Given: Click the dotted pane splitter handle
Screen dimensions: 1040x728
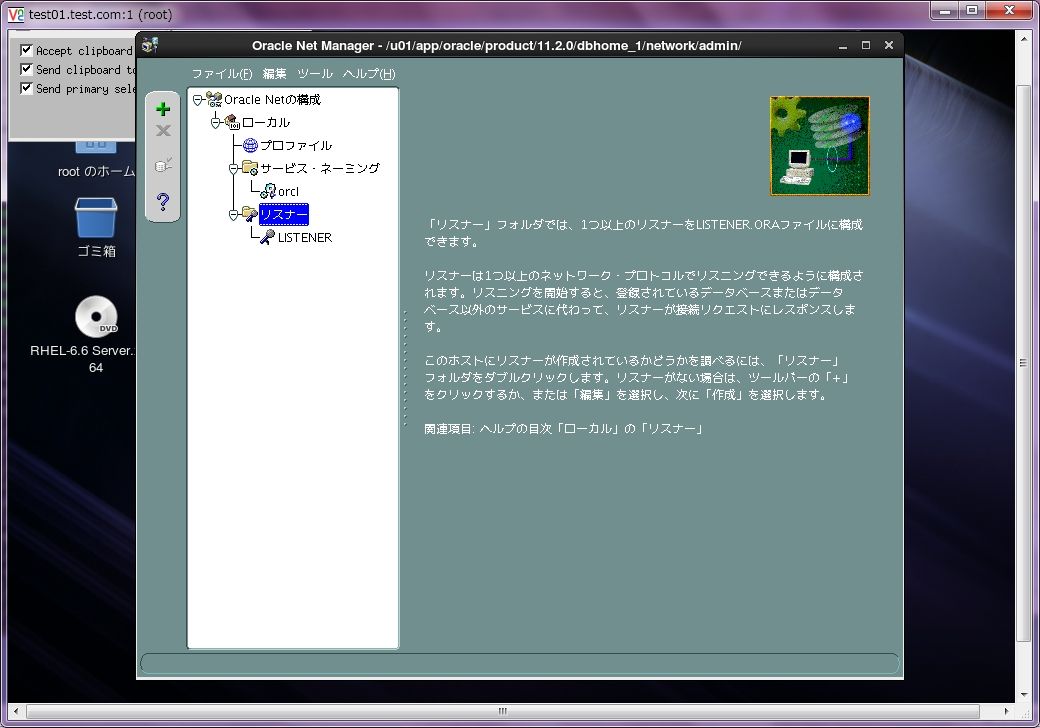Looking at the screenshot, I should (x=405, y=367).
